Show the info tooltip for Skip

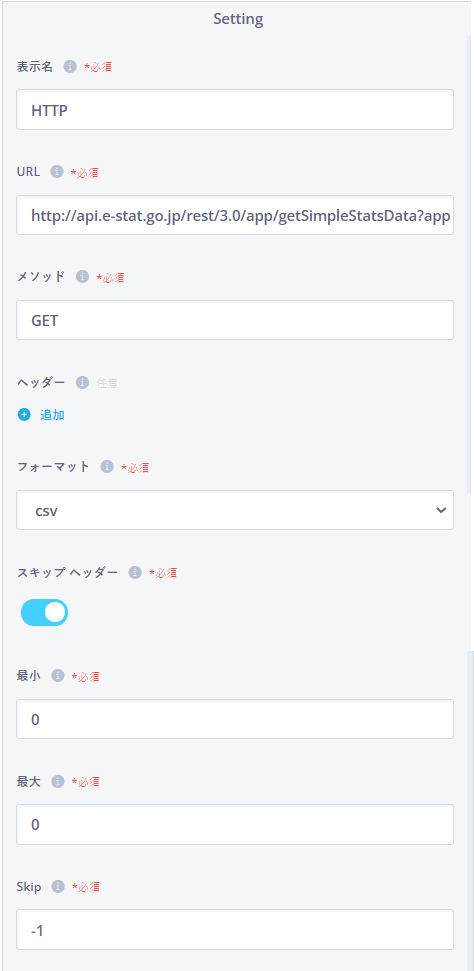(x=58, y=887)
